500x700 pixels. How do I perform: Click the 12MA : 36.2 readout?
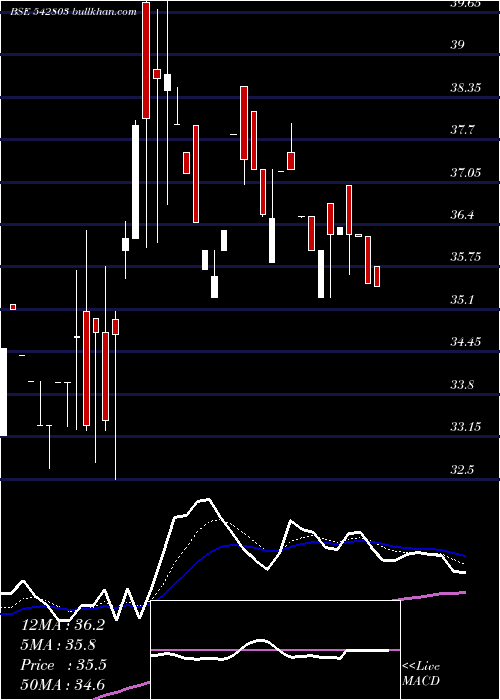click(62, 625)
